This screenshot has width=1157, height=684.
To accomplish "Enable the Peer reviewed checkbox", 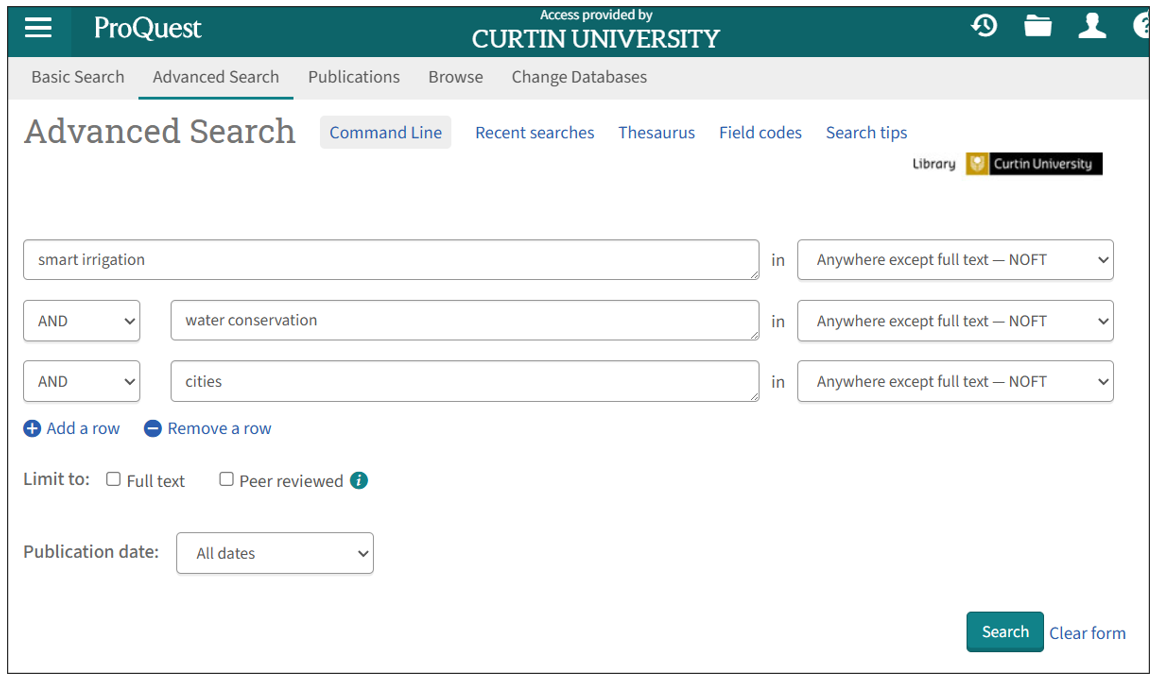I will [226, 479].
